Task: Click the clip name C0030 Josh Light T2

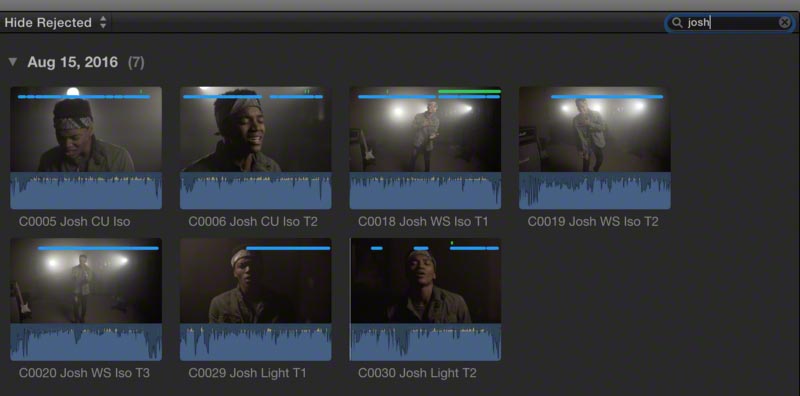Action: [417, 373]
